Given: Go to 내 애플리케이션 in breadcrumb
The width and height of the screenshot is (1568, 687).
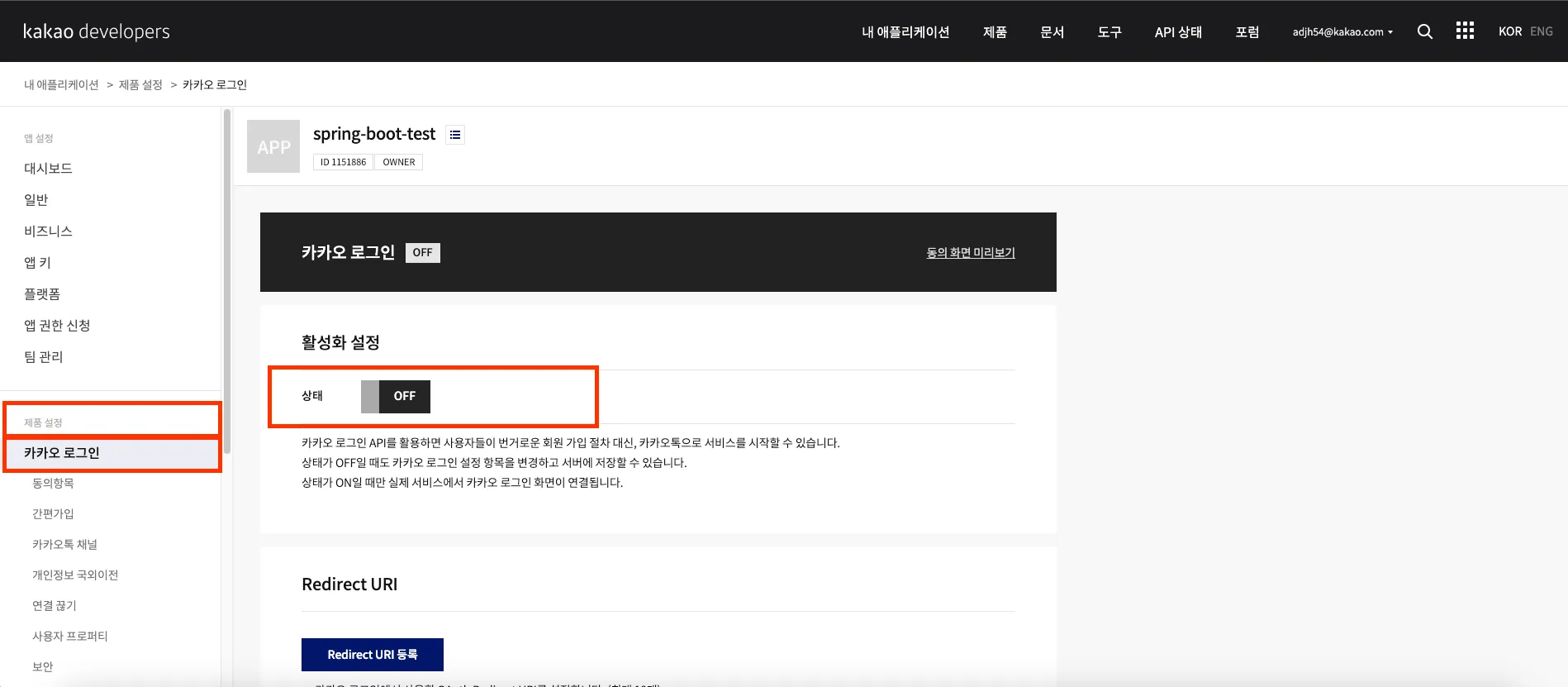Looking at the screenshot, I should click(x=61, y=84).
